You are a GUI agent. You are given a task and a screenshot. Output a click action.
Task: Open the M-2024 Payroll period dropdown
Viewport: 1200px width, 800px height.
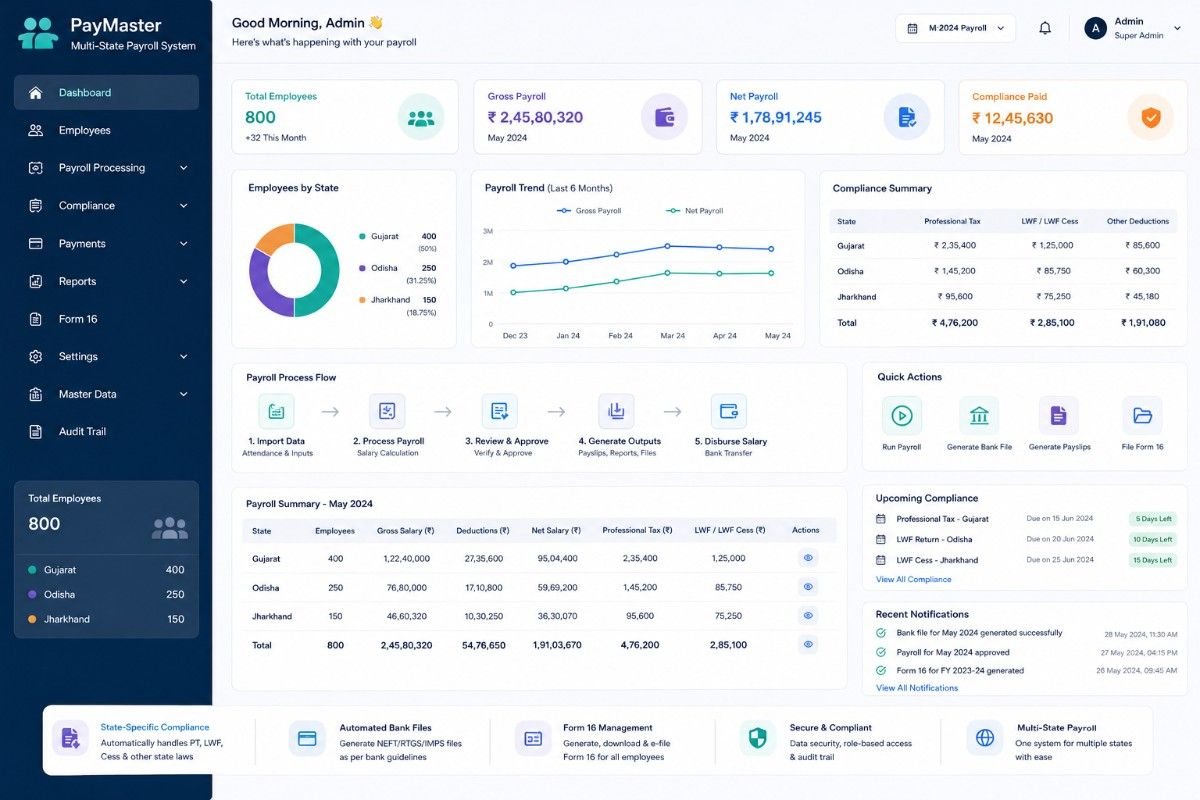[955, 28]
